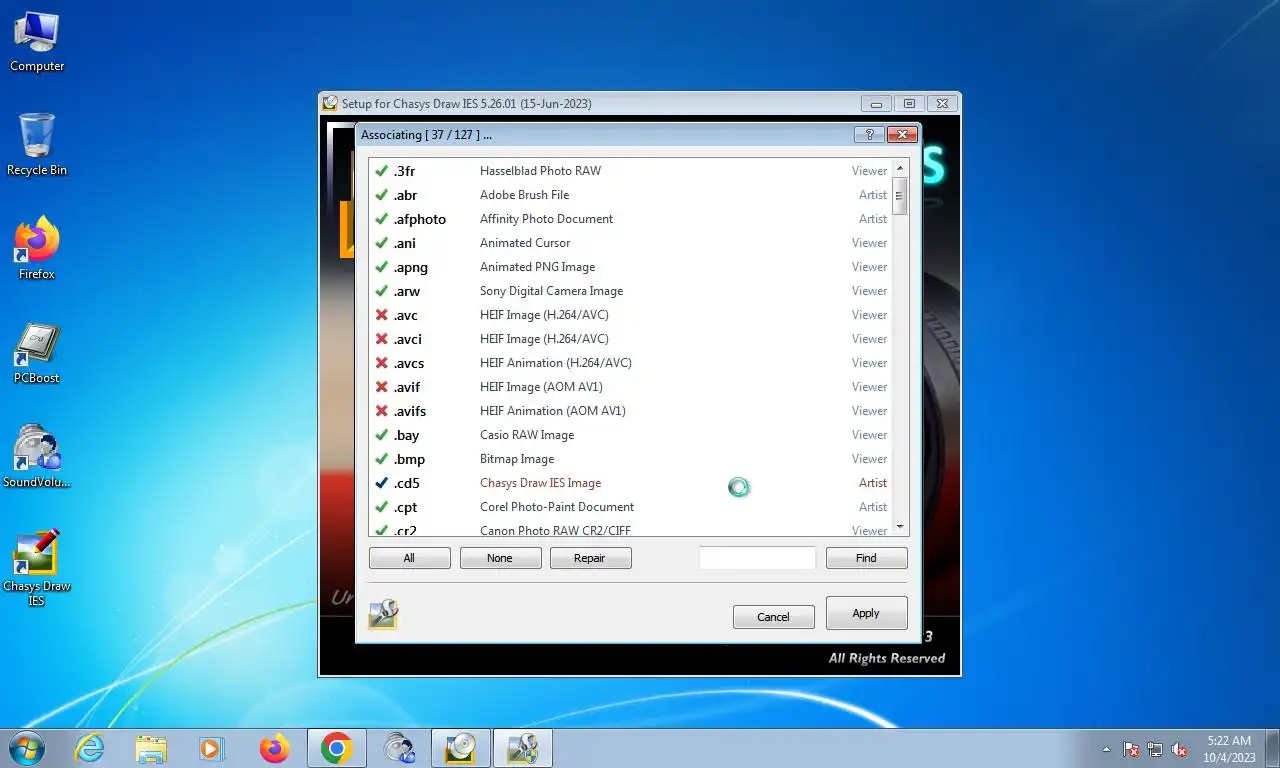Screen dimensions: 1280x768
Task: Click the setup window title bar icon
Action: tap(330, 103)
